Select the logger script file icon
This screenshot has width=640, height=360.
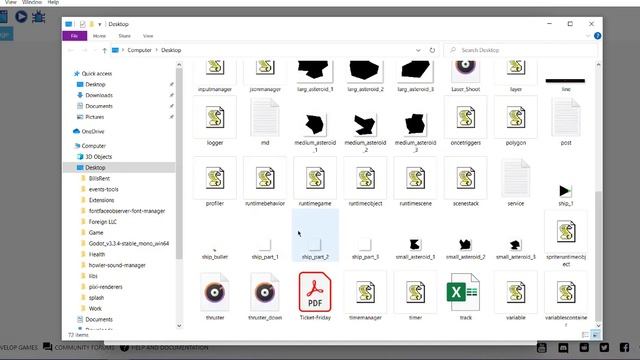(x=215, y=118)
